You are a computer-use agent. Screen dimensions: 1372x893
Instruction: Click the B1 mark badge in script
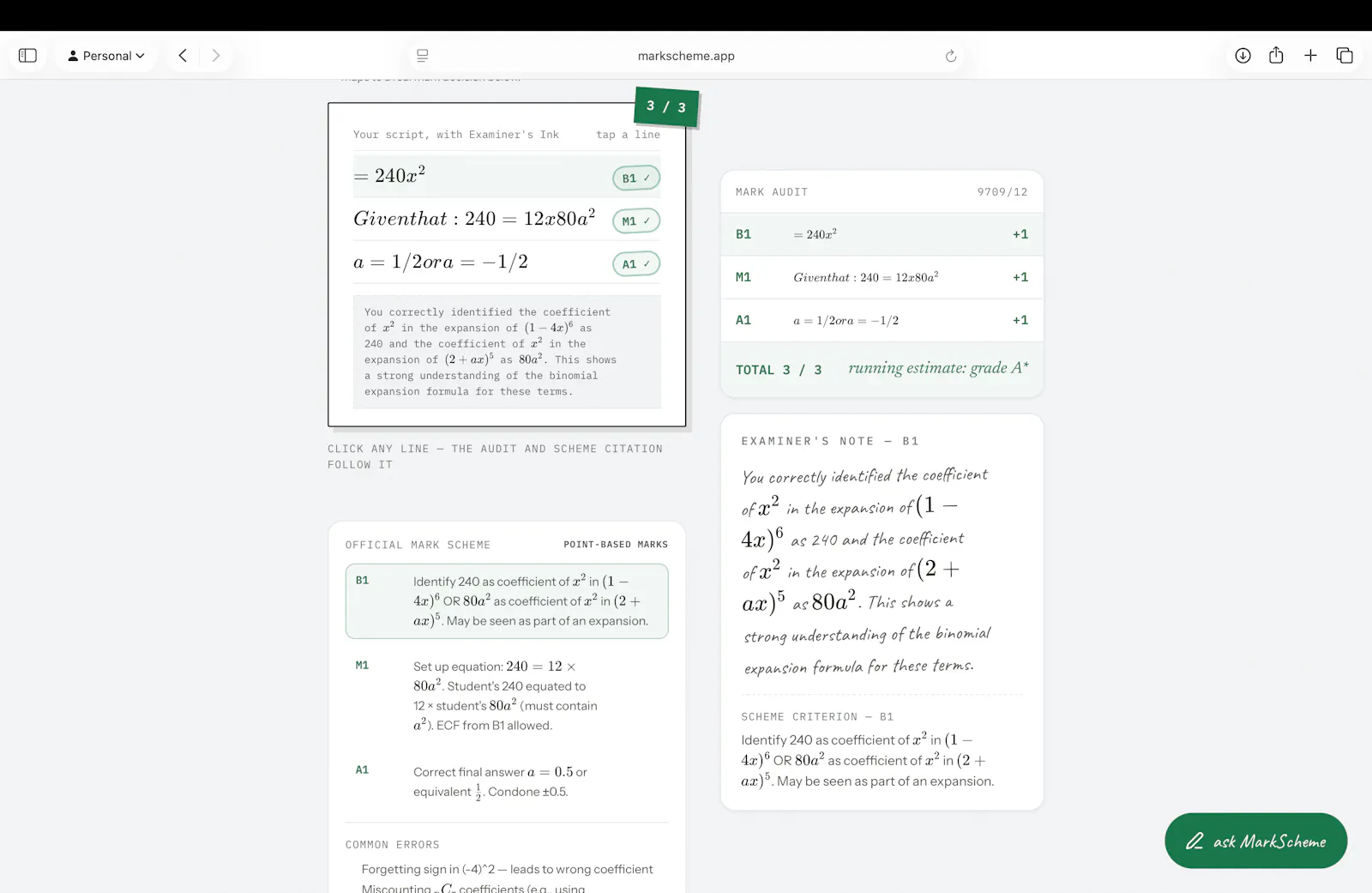[x=636, y=178]
